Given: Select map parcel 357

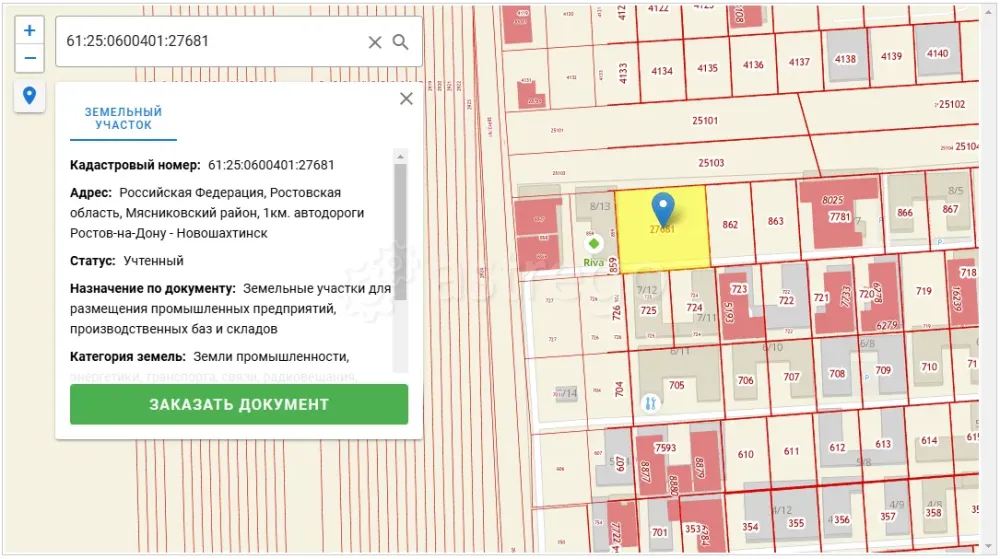Looking at the screenshot, I should pyautogui.click(x=888, y=516).
